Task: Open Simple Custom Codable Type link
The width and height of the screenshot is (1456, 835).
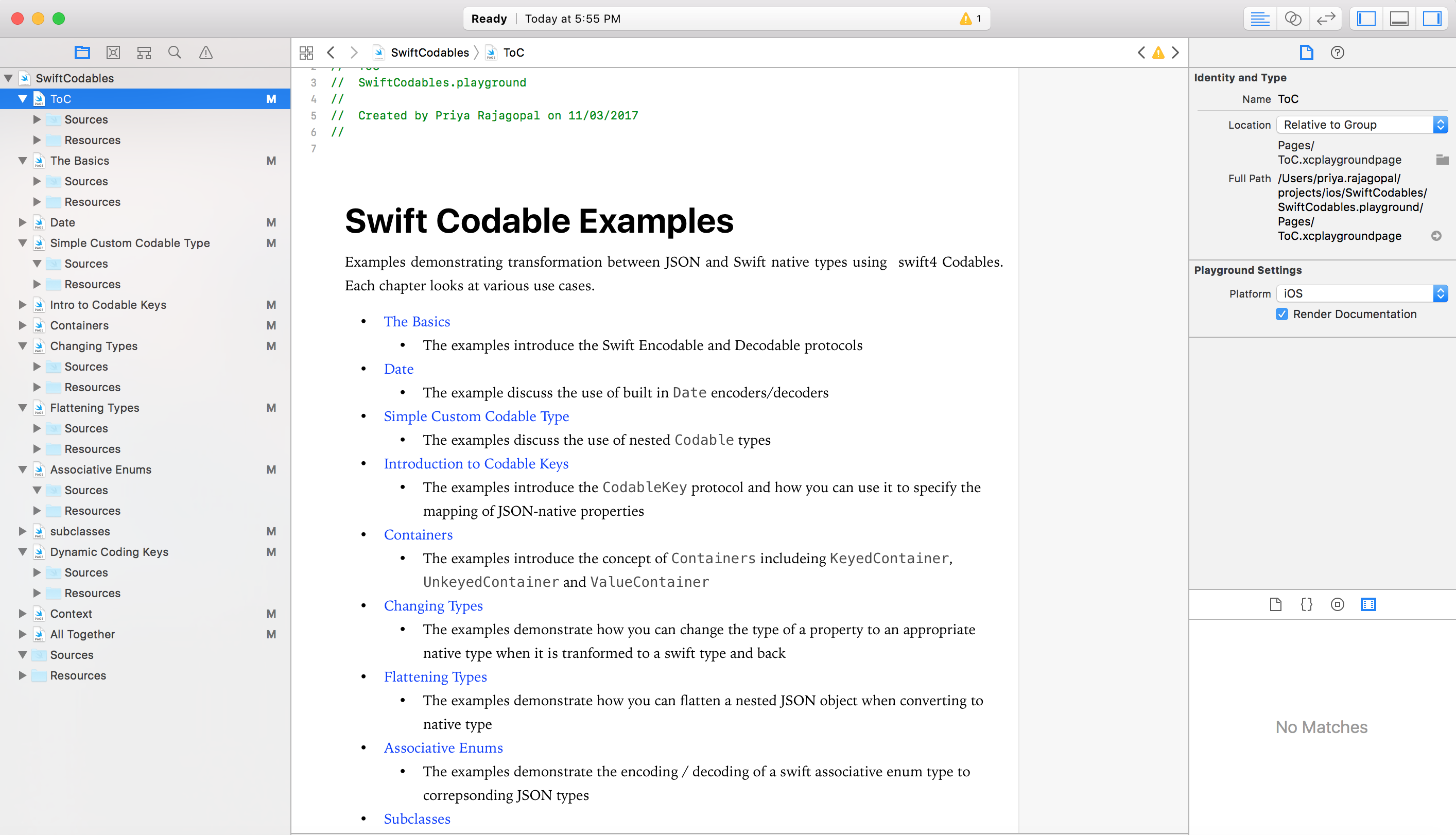Action: [x=477, y=416]
